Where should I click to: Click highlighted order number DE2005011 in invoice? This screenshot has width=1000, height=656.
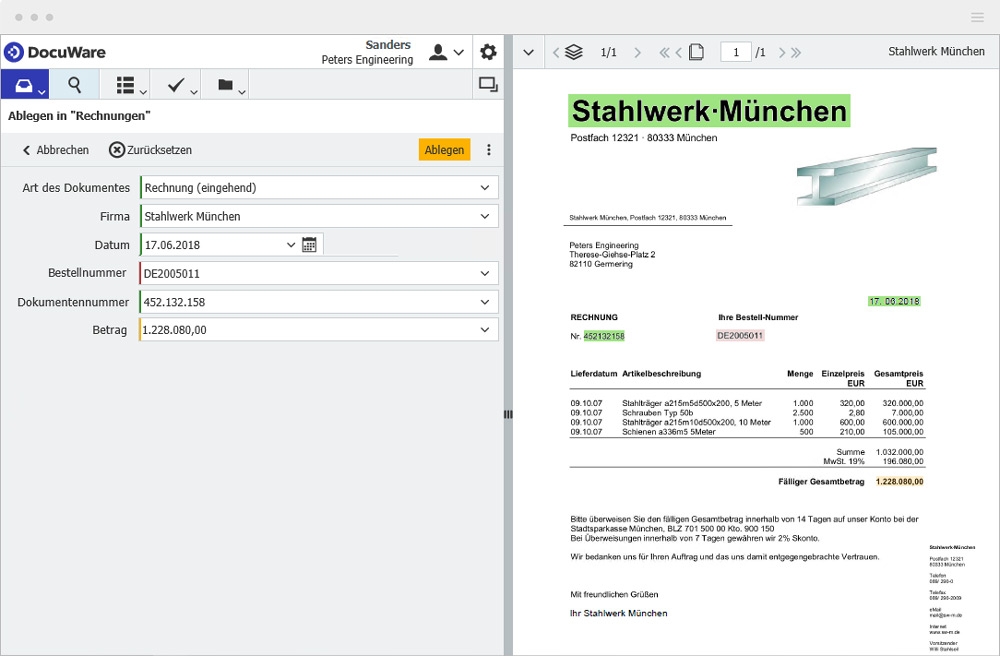pos(740,335)
